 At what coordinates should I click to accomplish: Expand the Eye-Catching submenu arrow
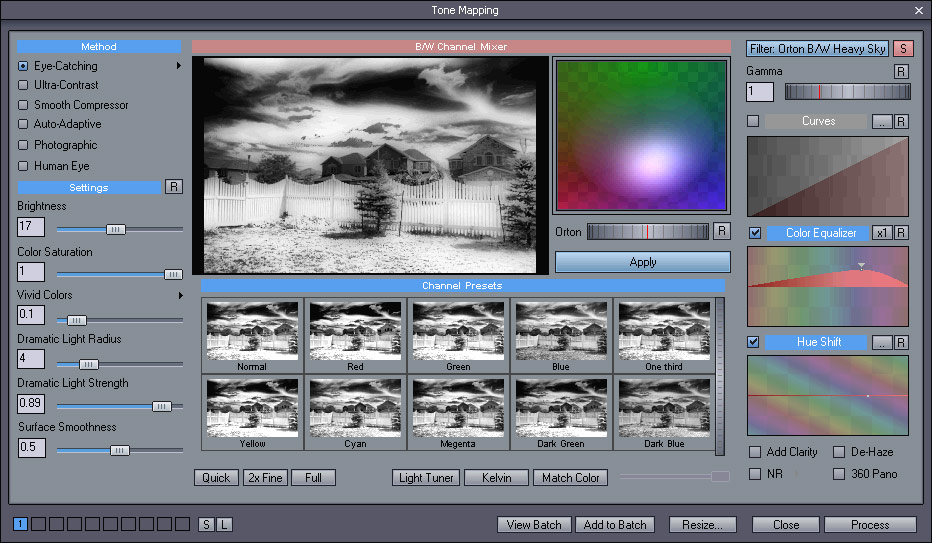click(x=178, y=66)
